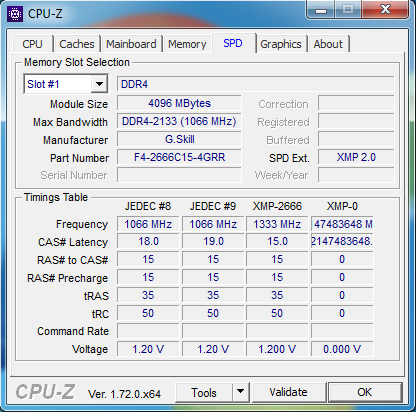
Task: Click the Tools button
Action: [204, 392]
